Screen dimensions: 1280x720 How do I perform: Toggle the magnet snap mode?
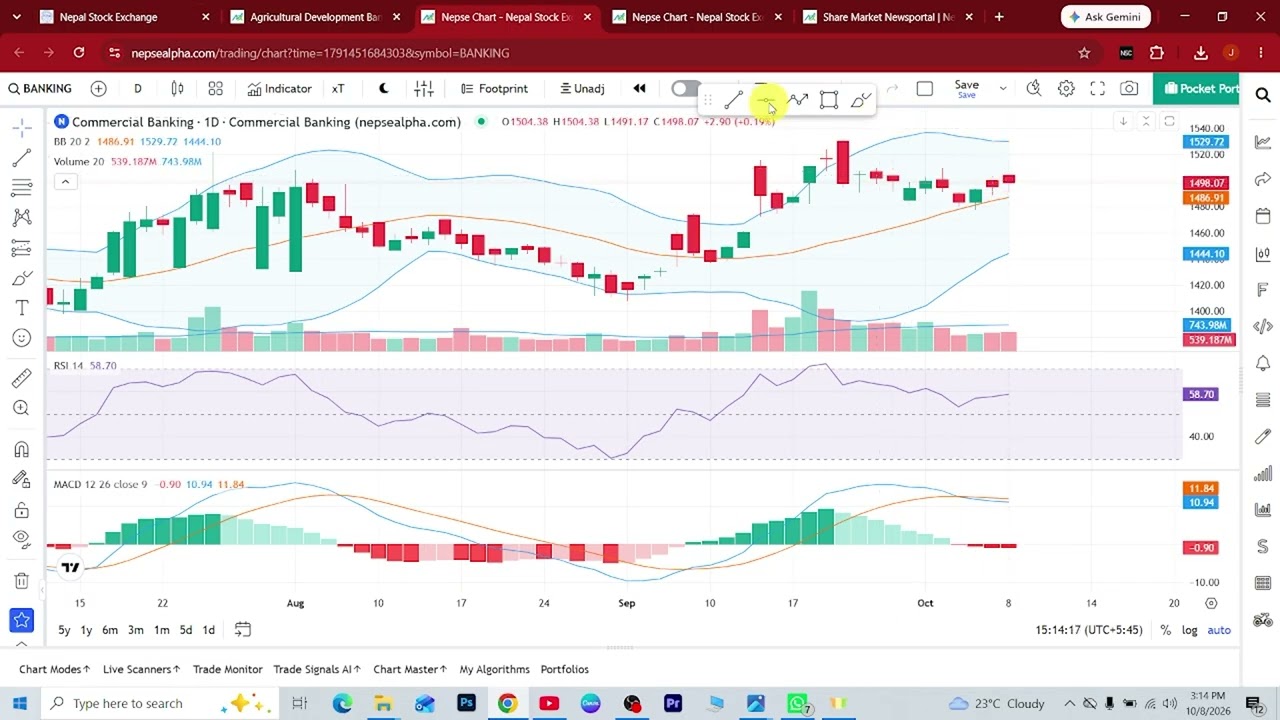21,449
